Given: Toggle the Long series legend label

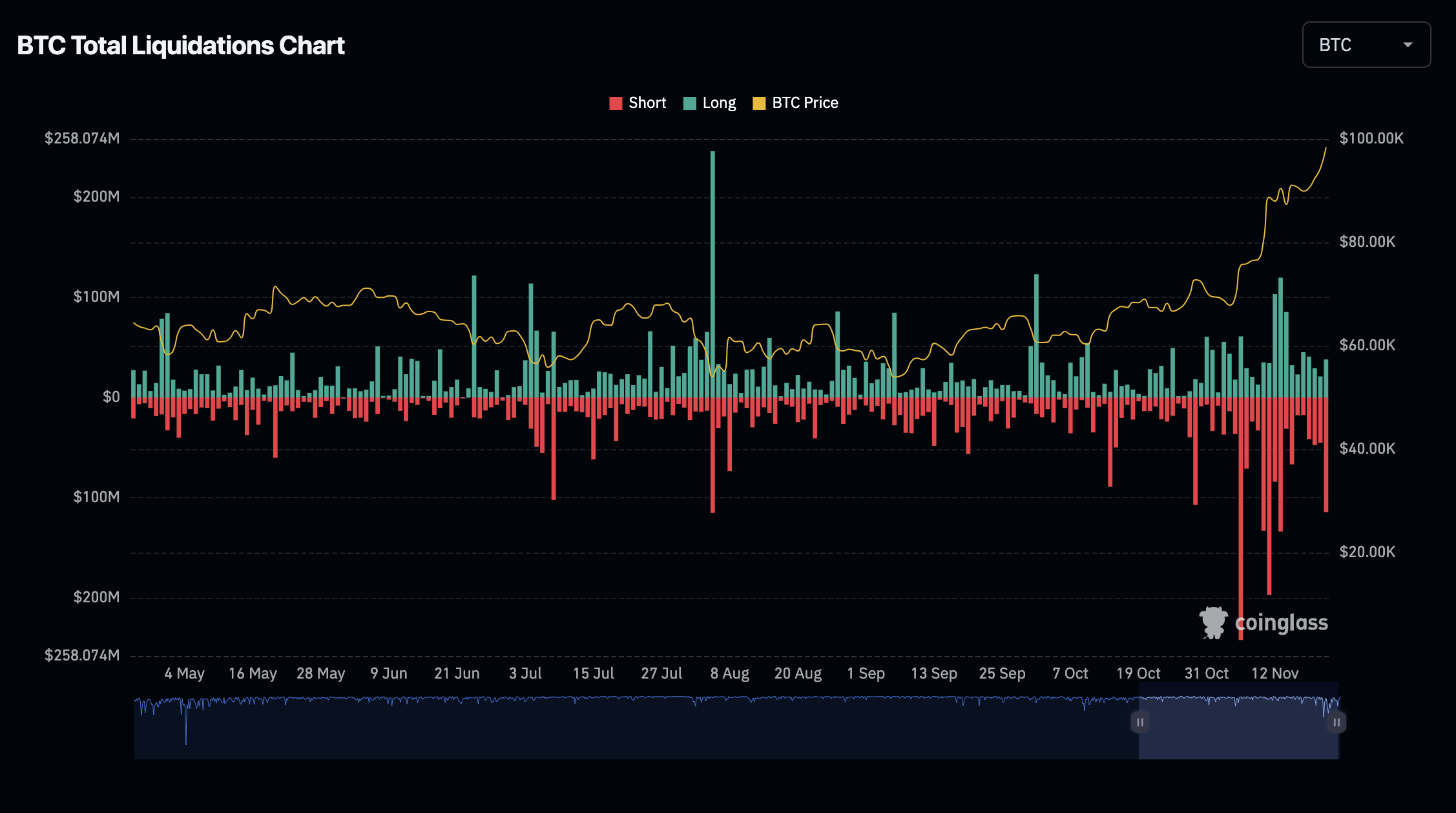Looking at the screenshot, I should point(719,103).
